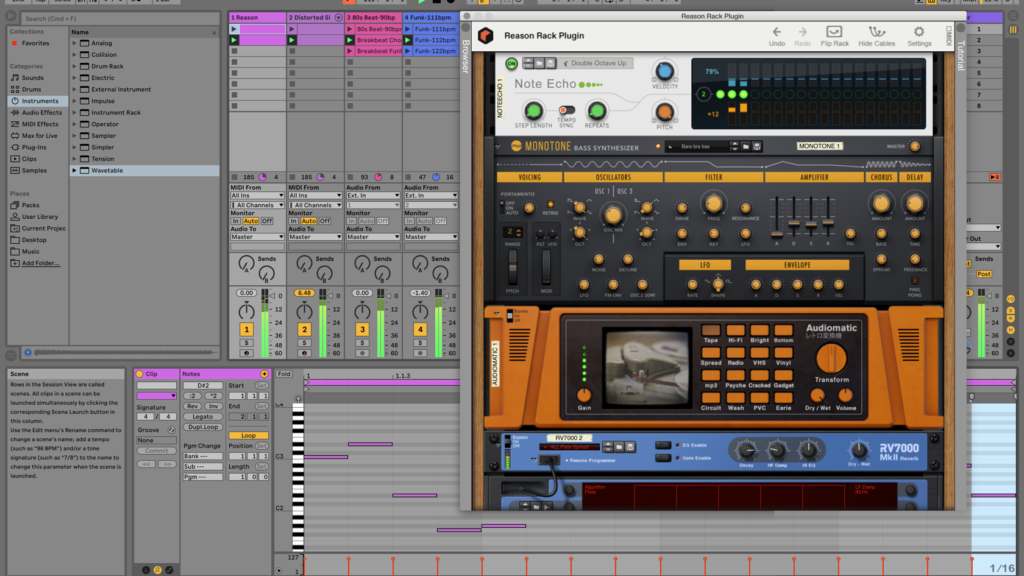Expand the Drum Rack folder
This screenshot has width=1024, height=576.
(x=74, y=66)
